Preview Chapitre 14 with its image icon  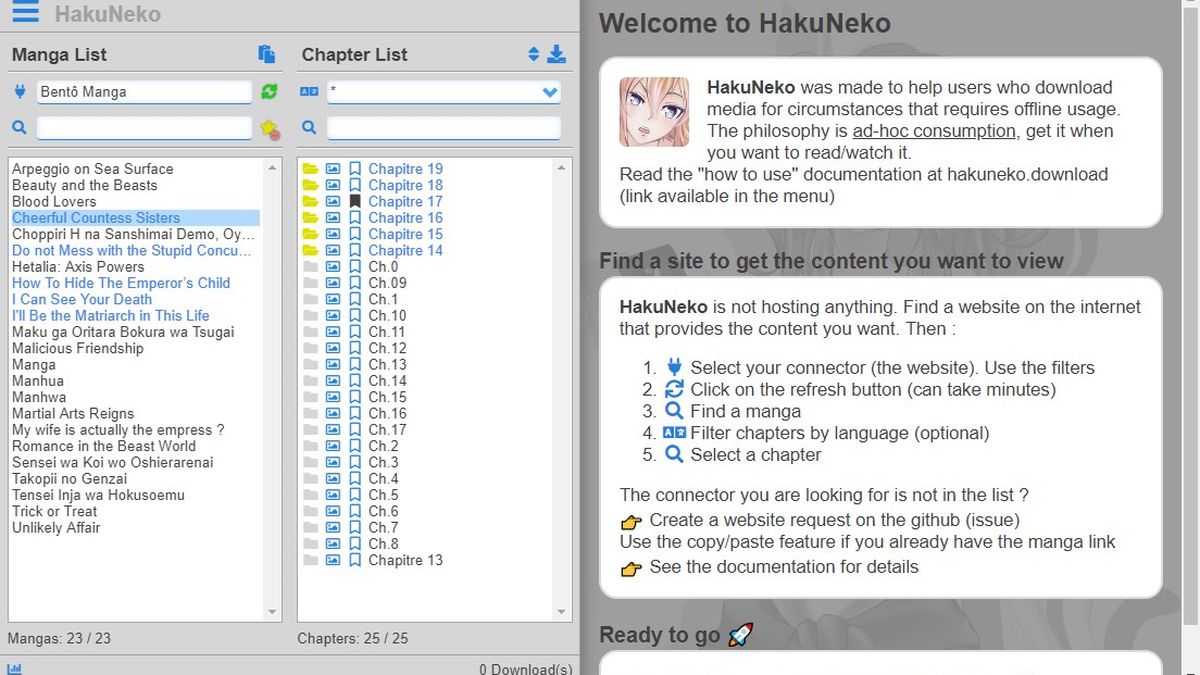point(333,250)
